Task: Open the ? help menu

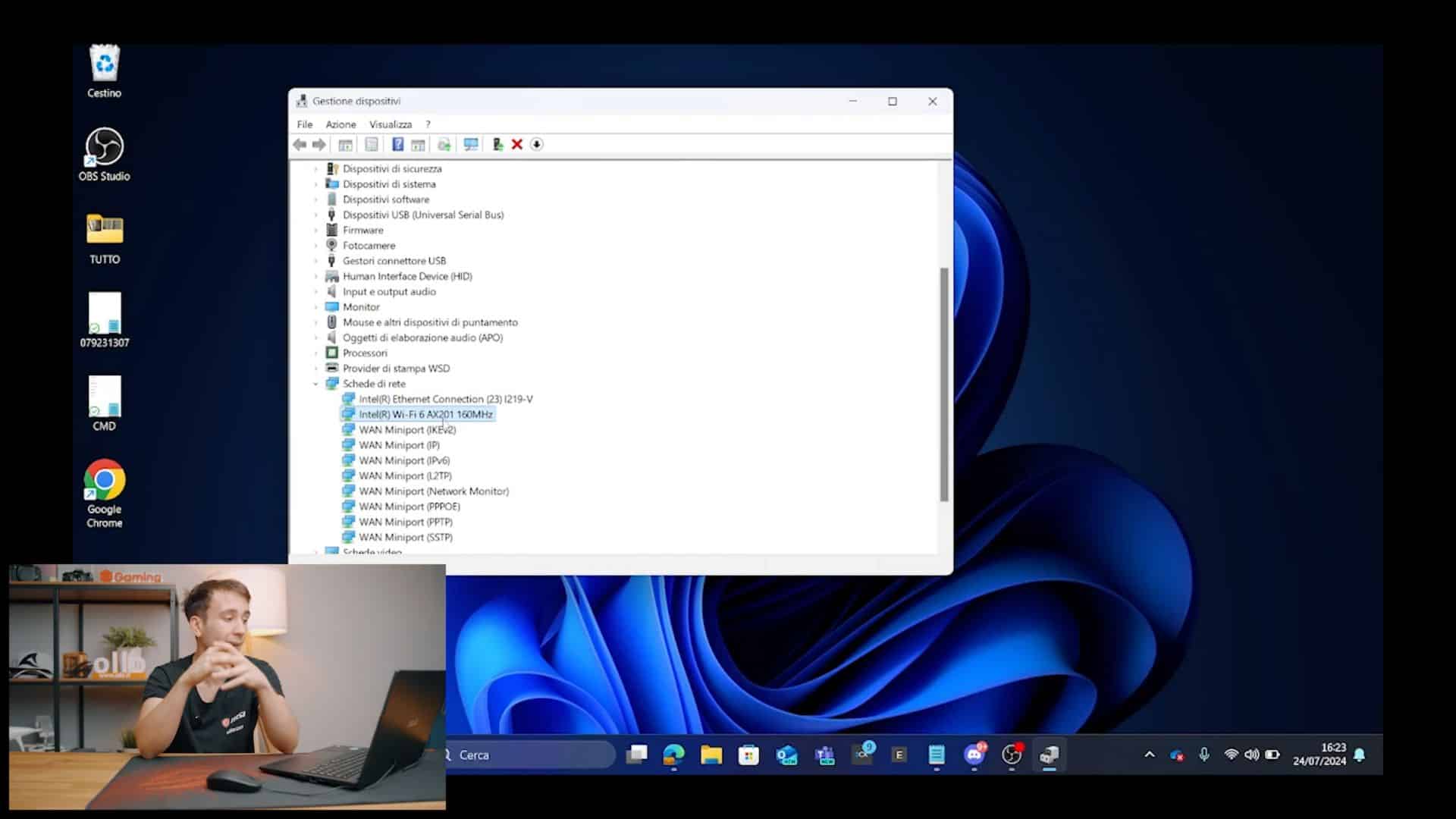Action: point(428,124)
